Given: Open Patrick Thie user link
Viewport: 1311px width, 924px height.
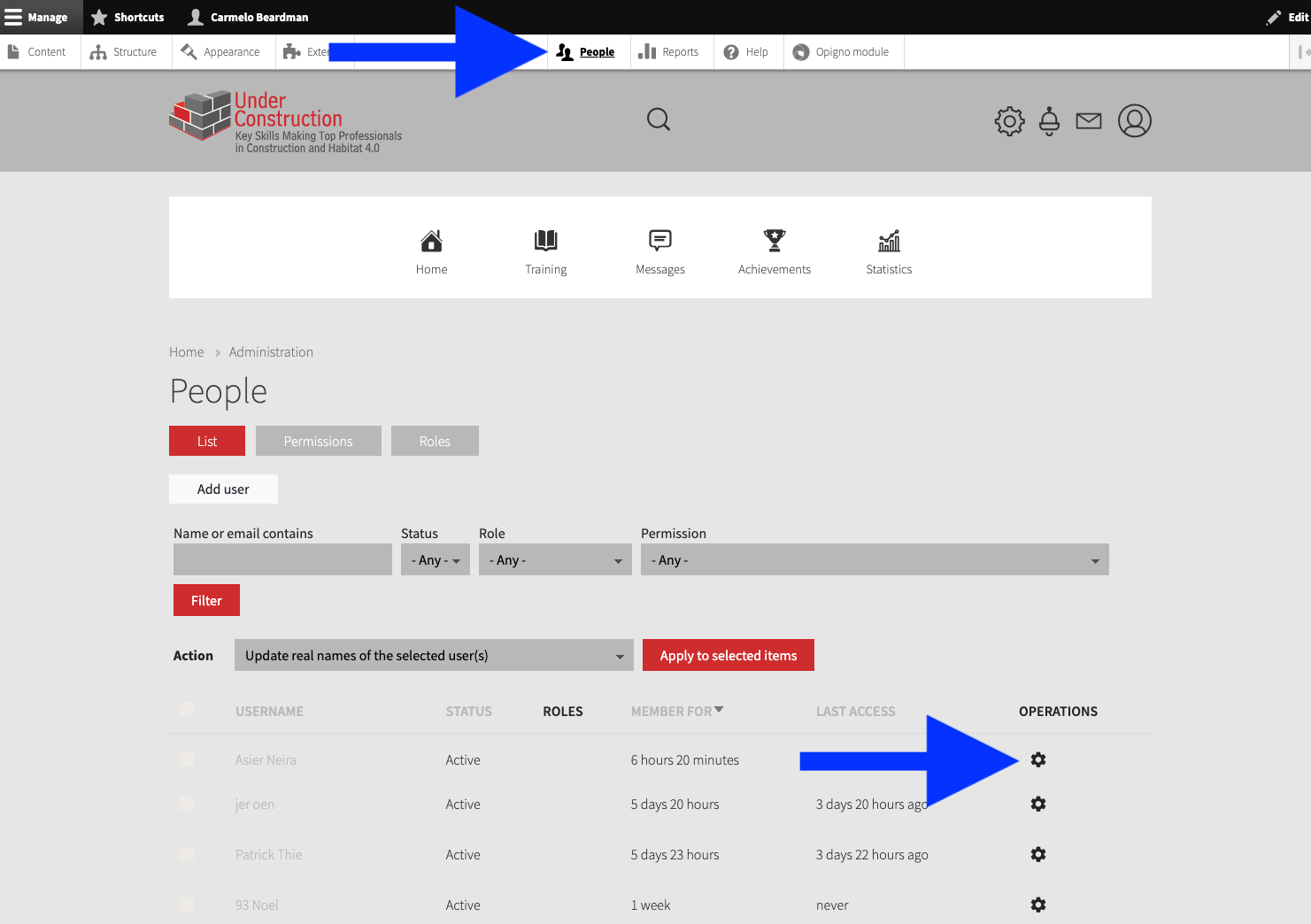Looking at the screenshot, I should pyautogui.click(x=269, y=855).
